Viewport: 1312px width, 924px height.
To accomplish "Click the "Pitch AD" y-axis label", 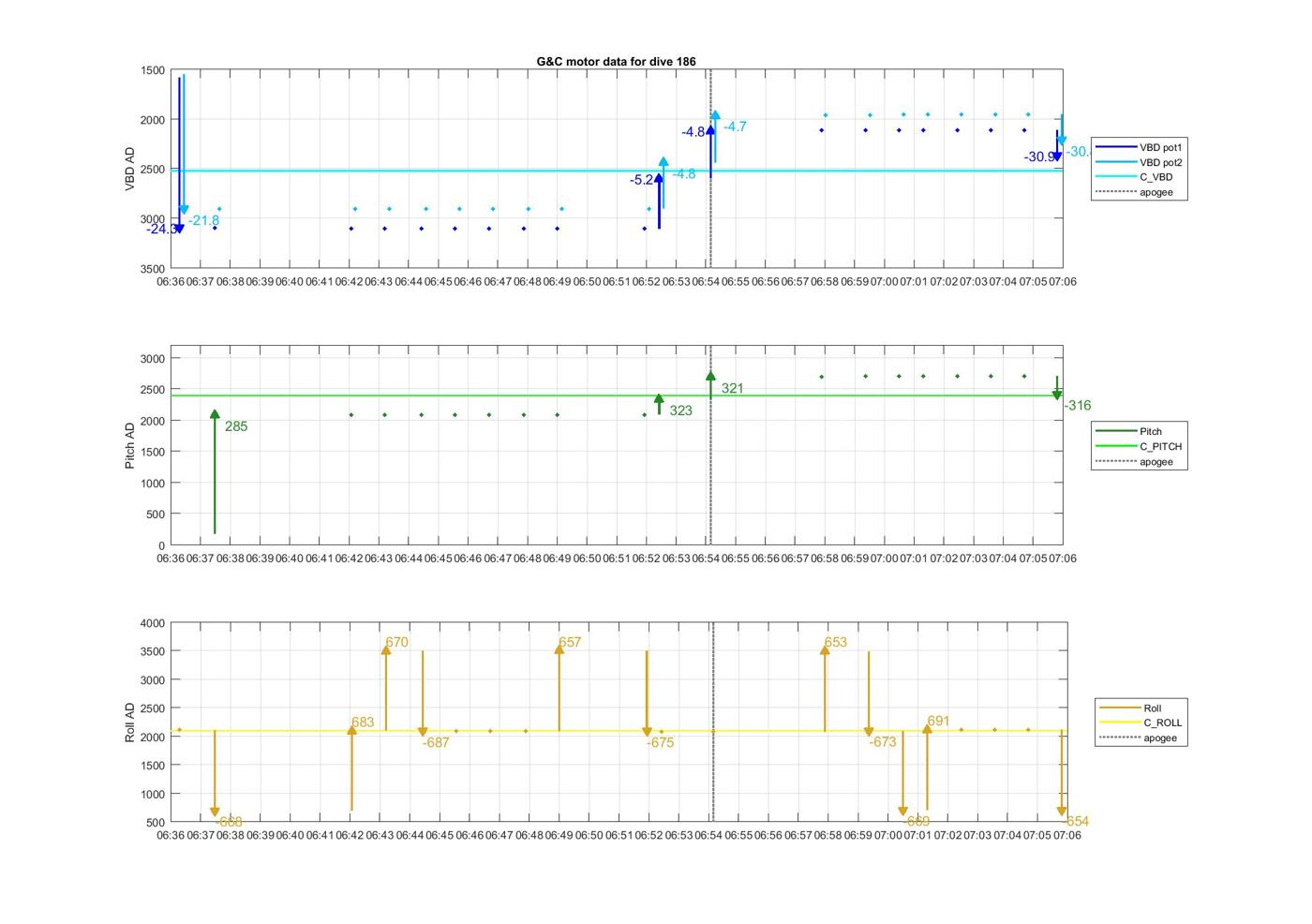I will (x=130, y=445).
